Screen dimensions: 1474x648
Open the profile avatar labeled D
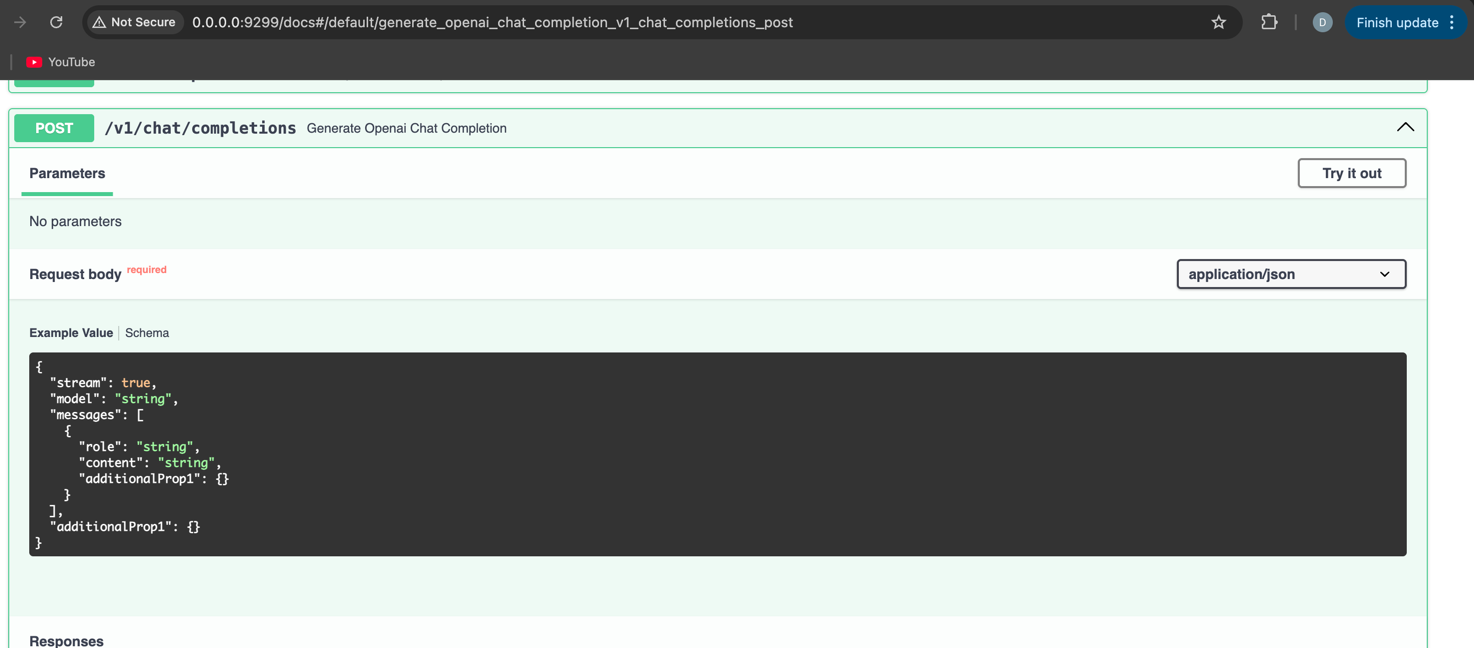coord(1322,22)
